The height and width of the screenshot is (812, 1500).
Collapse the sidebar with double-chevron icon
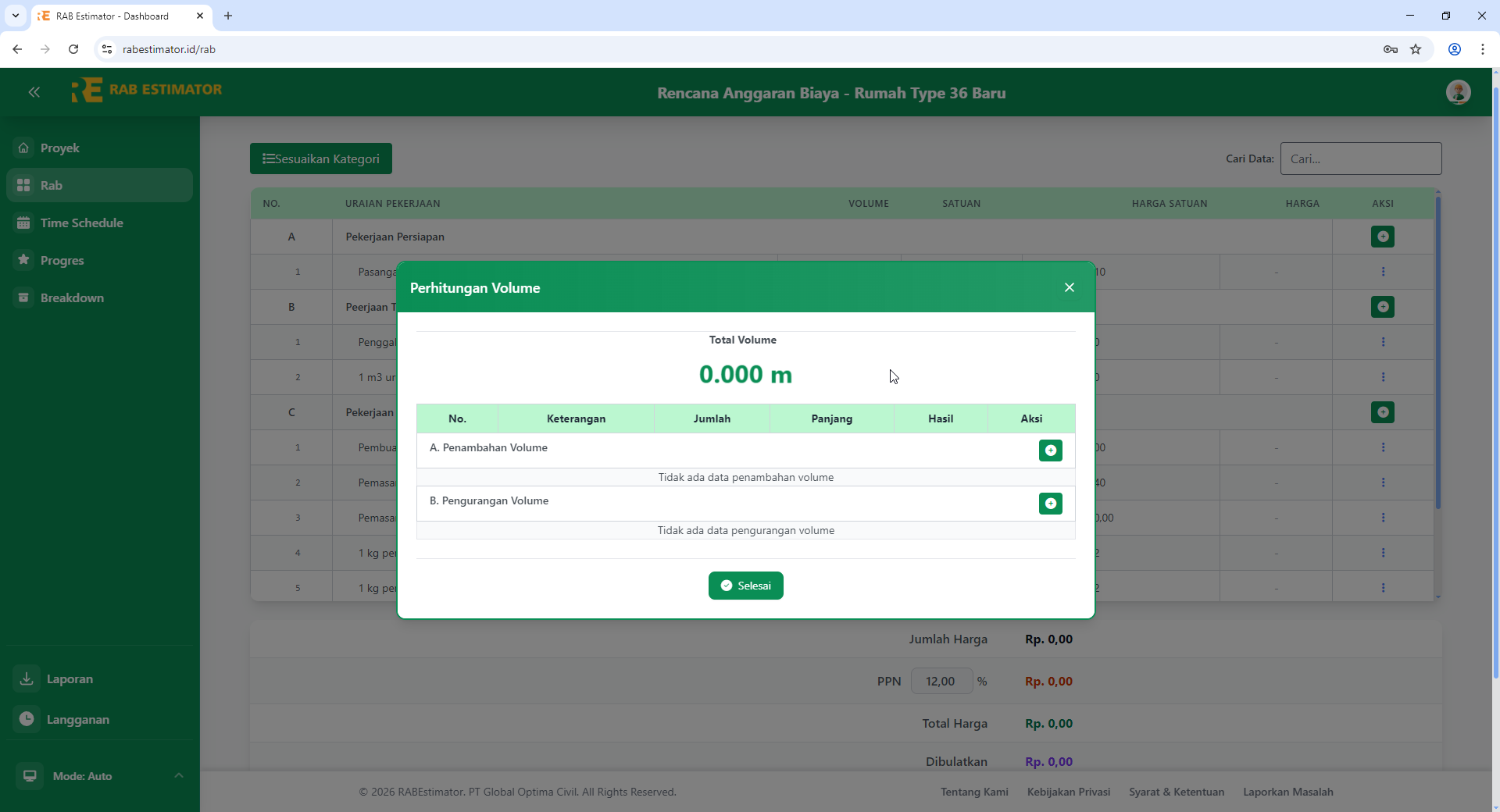(34, 92)
